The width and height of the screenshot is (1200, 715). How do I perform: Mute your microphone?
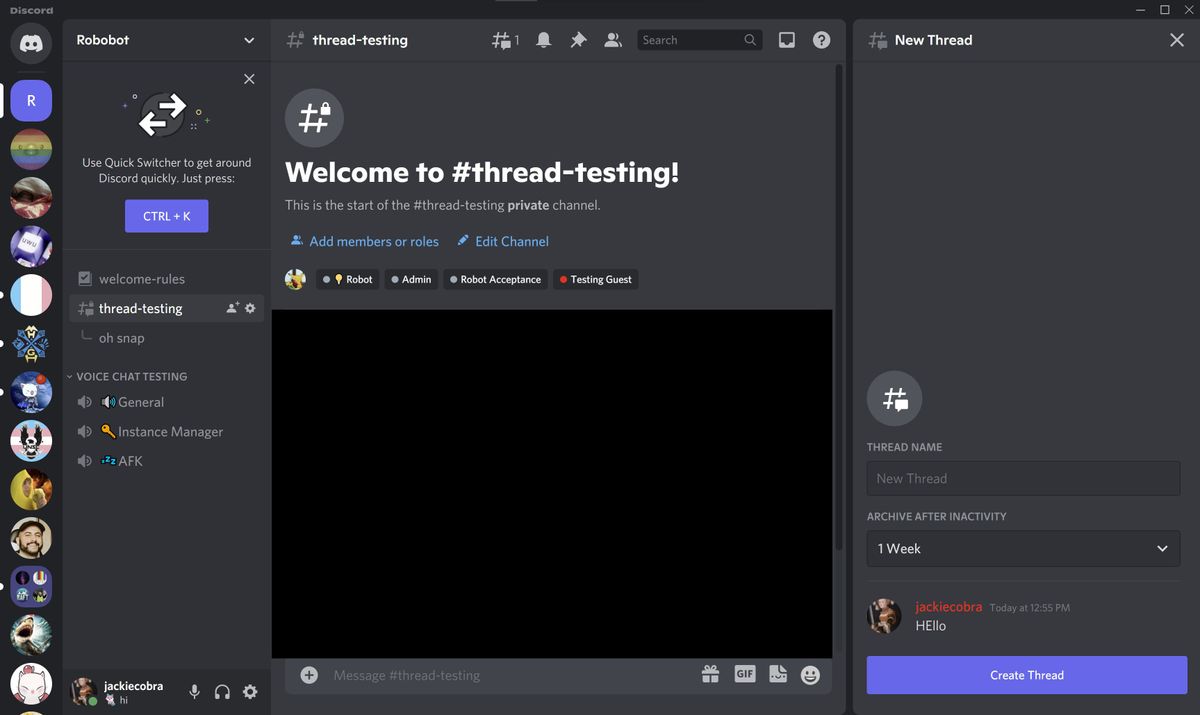(x=194, y=691)
